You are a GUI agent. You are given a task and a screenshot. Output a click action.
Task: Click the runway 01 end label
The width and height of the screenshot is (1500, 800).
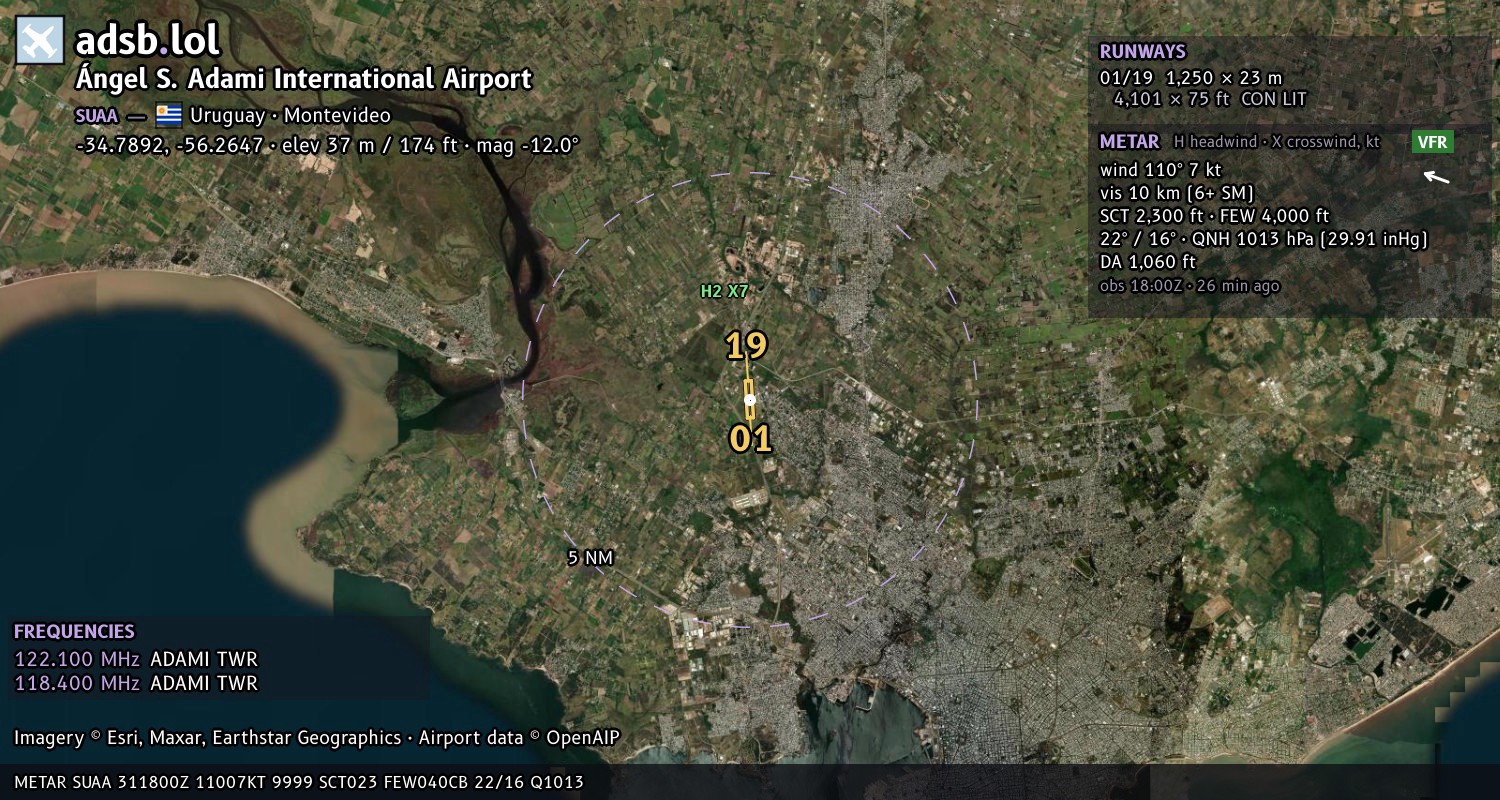pos(750,439)
